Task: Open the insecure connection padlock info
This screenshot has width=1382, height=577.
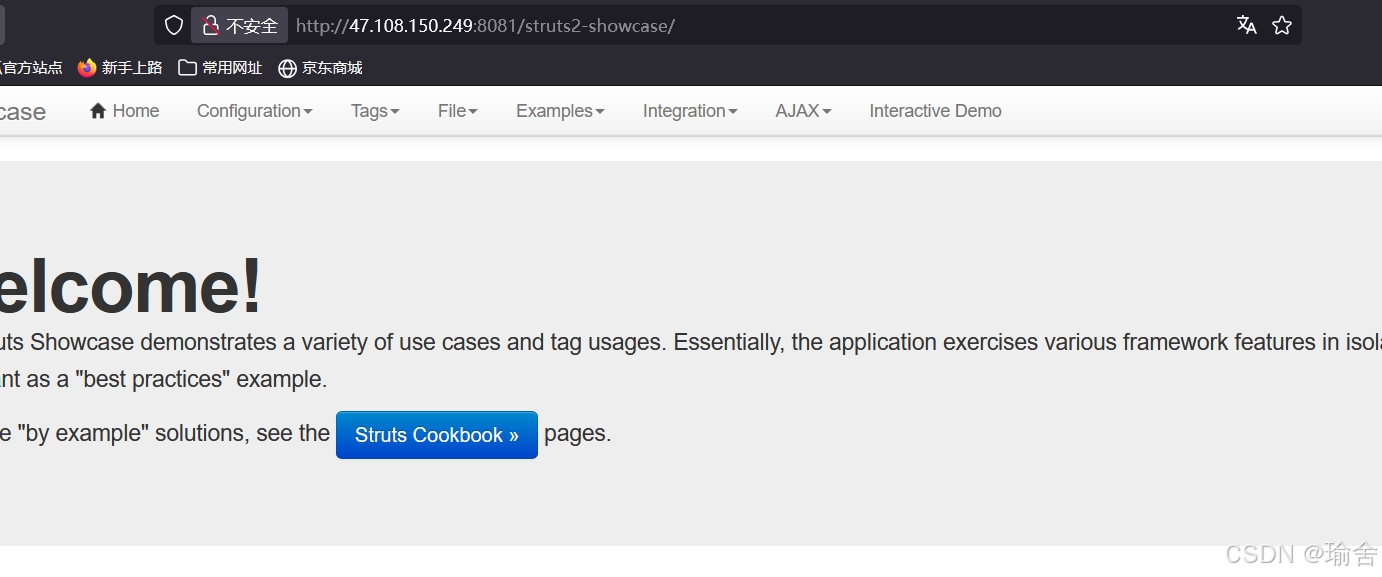Action: click(240, 25)
